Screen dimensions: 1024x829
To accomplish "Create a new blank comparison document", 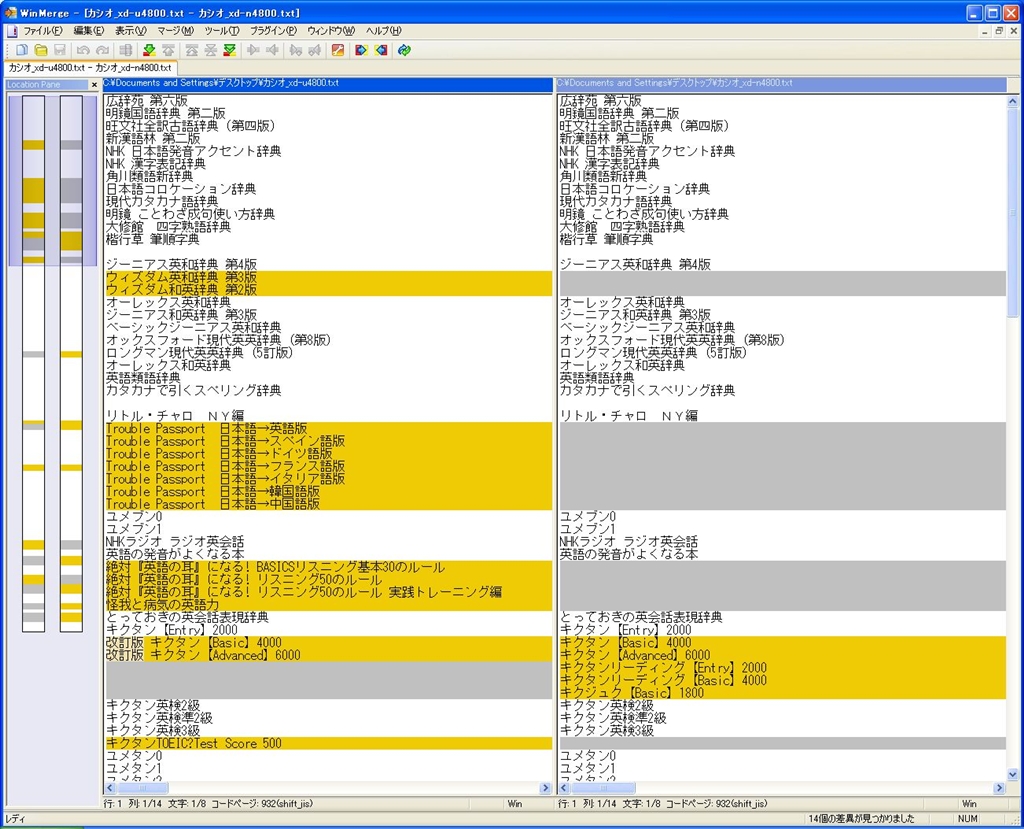I will click(x=22, y=50).
